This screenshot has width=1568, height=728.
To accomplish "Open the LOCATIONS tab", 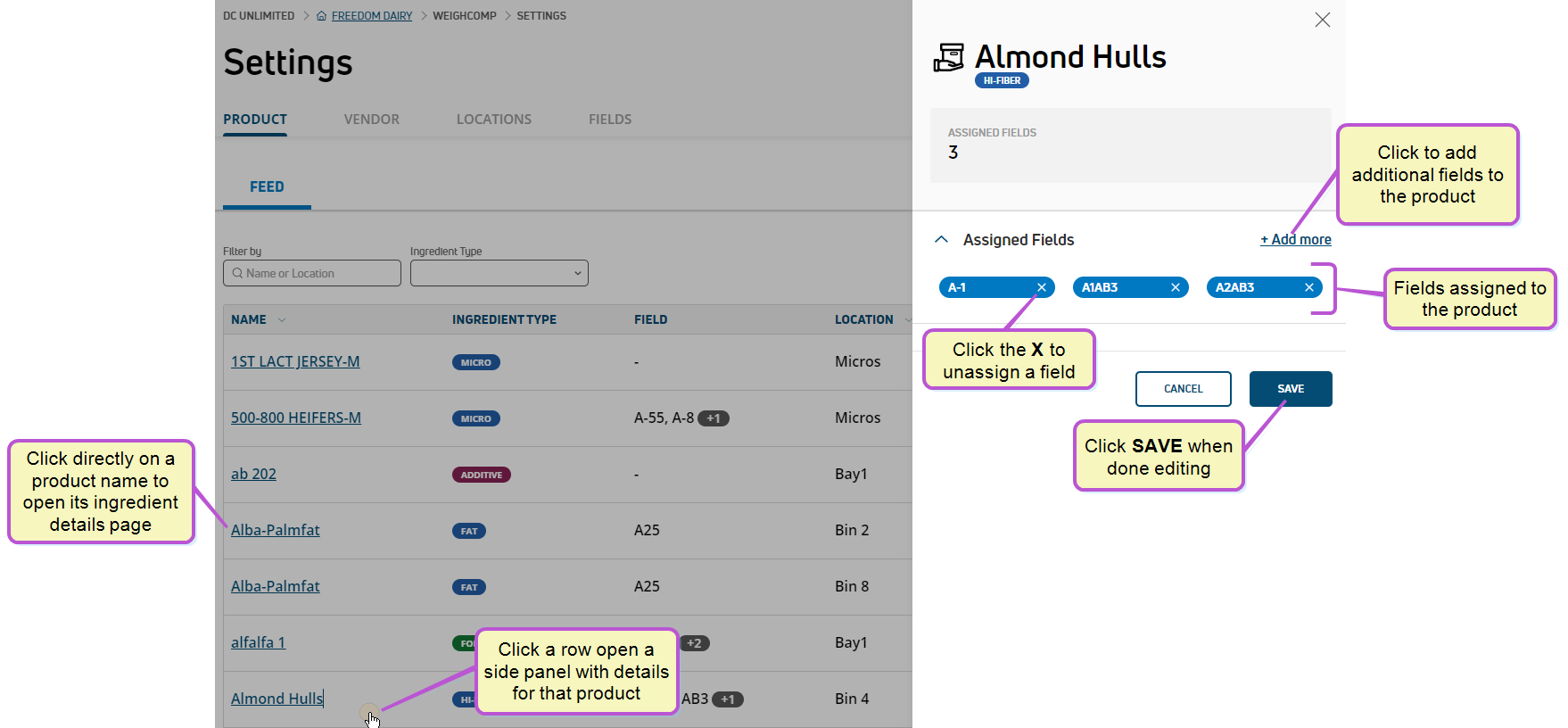I will click(494, 120).
